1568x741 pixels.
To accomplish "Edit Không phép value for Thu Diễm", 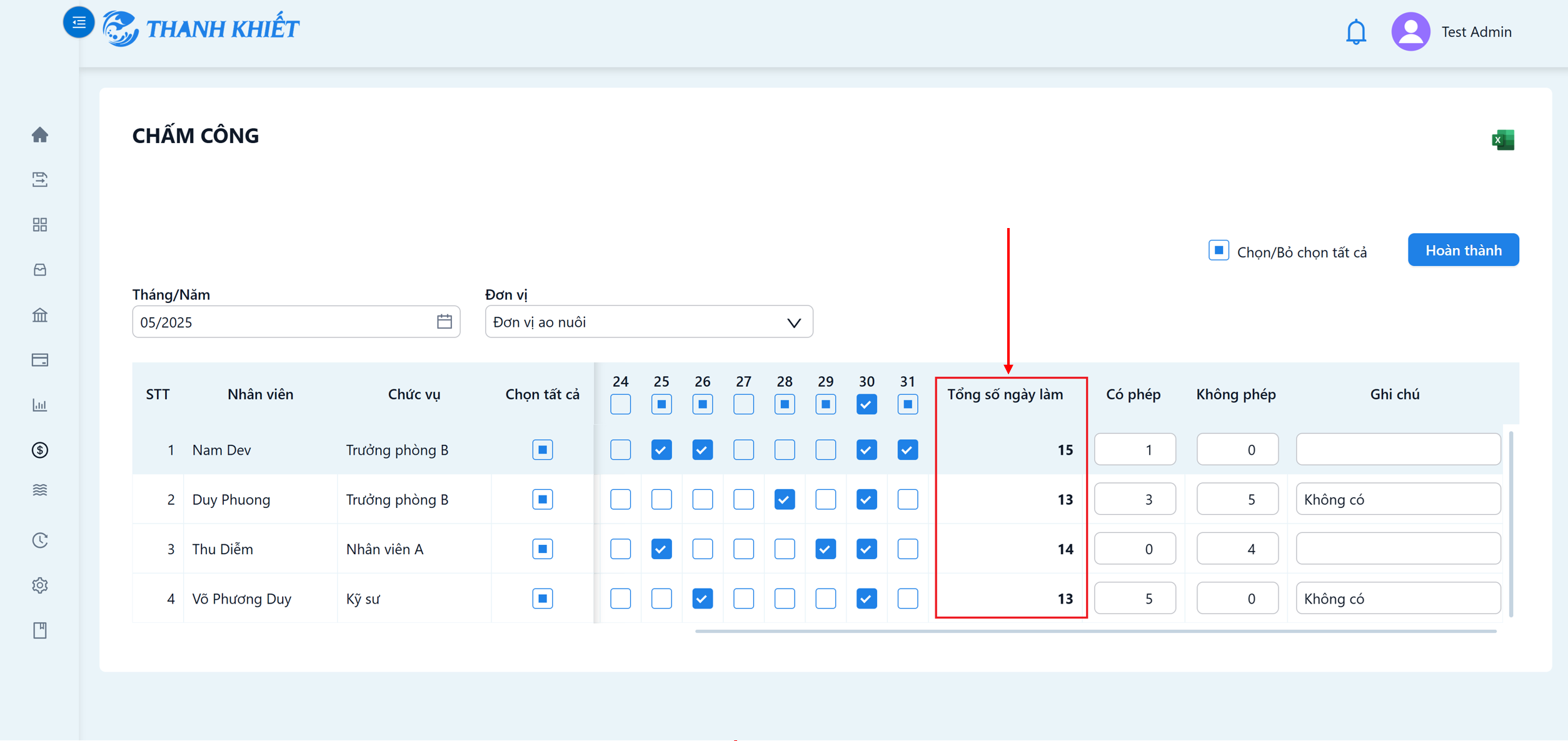I will point(1237,549).
